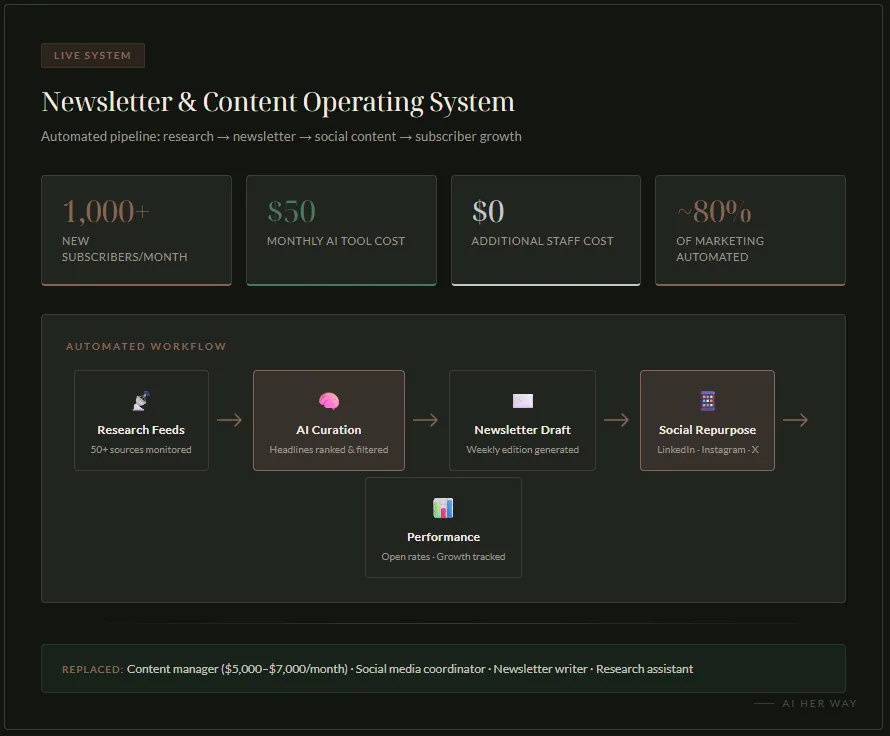Click the pink brain icon in AI Curation
Image resolution: width=890 pixels, height=736 pixels.
329,401
